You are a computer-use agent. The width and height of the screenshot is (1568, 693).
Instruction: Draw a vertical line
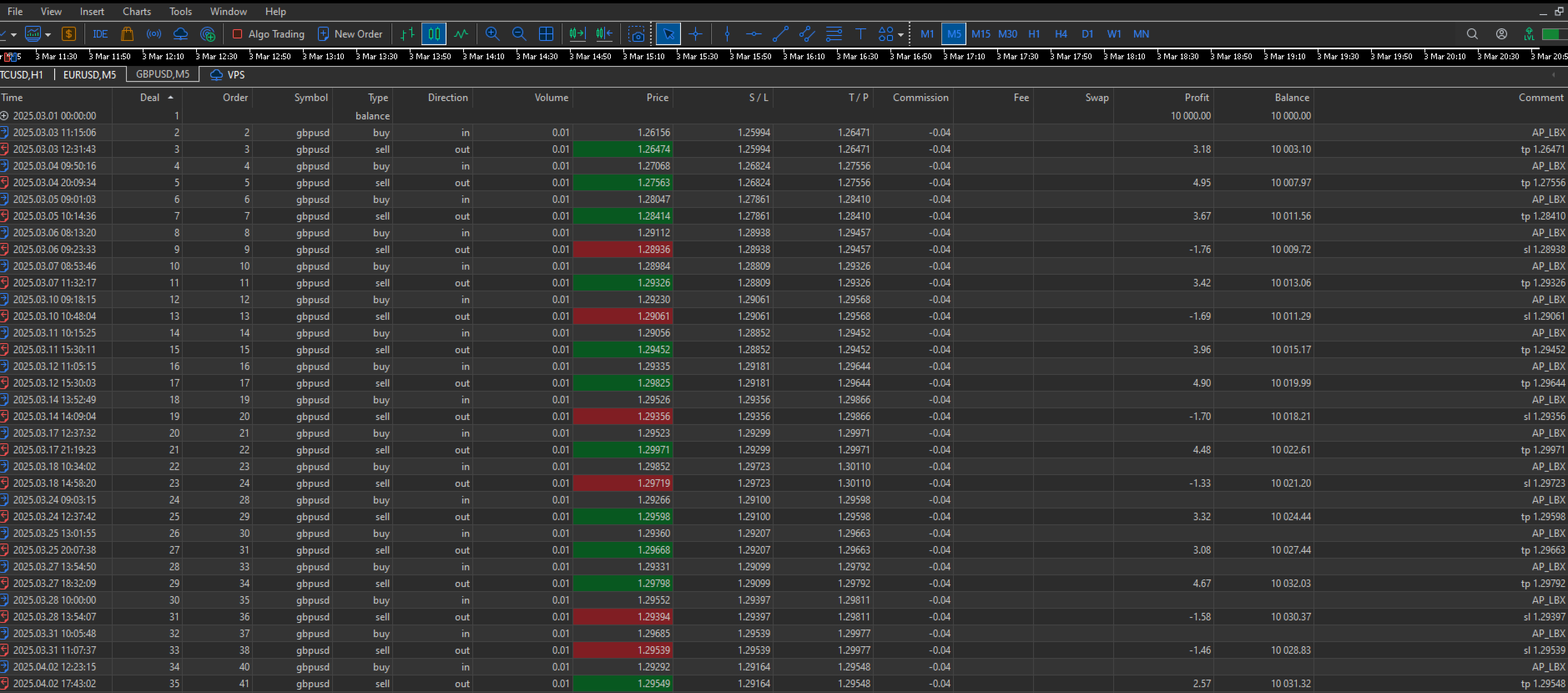pyautogui.click(x=728, y=34)
